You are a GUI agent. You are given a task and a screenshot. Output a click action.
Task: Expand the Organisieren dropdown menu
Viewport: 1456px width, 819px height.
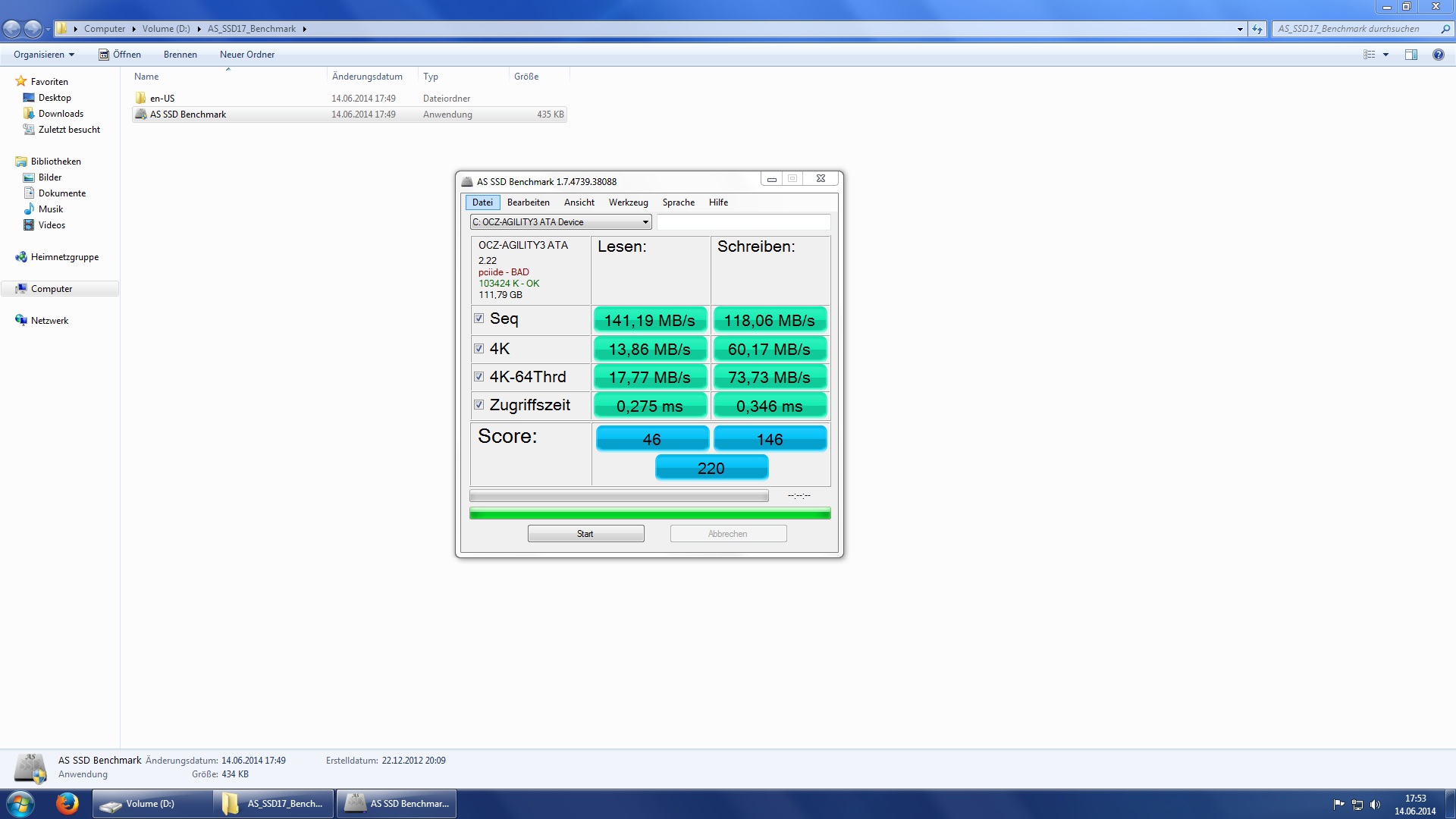(x=44, y=55)
